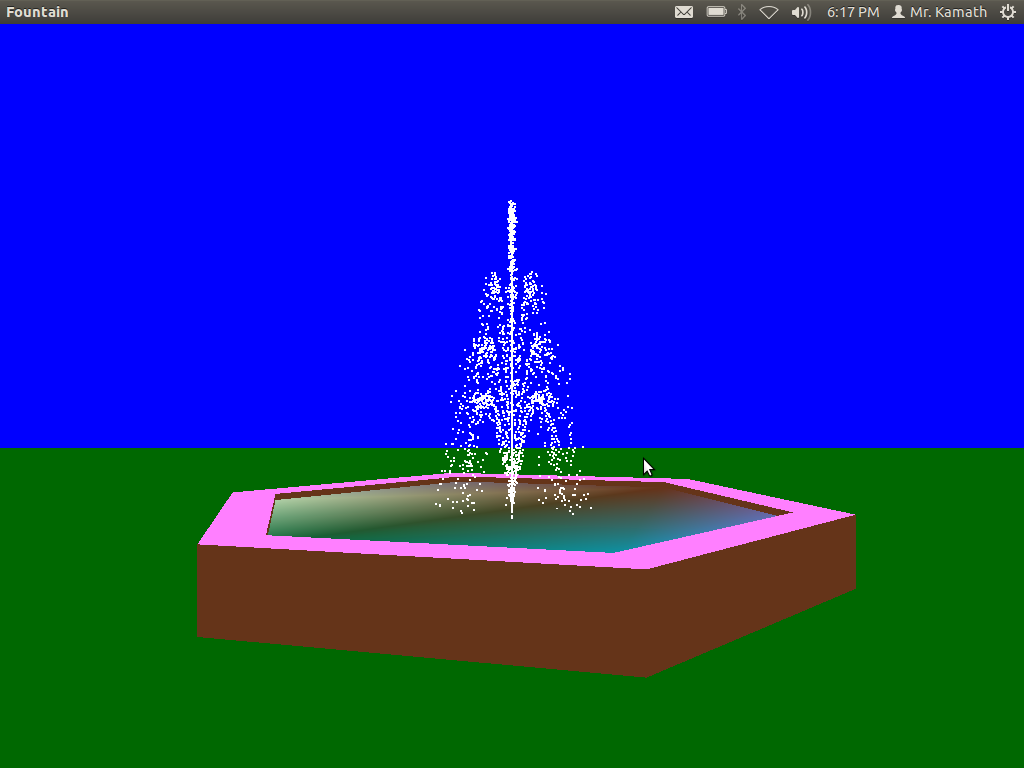
Task: Expand the power menu via gear icon
Action: [x=1008, y=11]
